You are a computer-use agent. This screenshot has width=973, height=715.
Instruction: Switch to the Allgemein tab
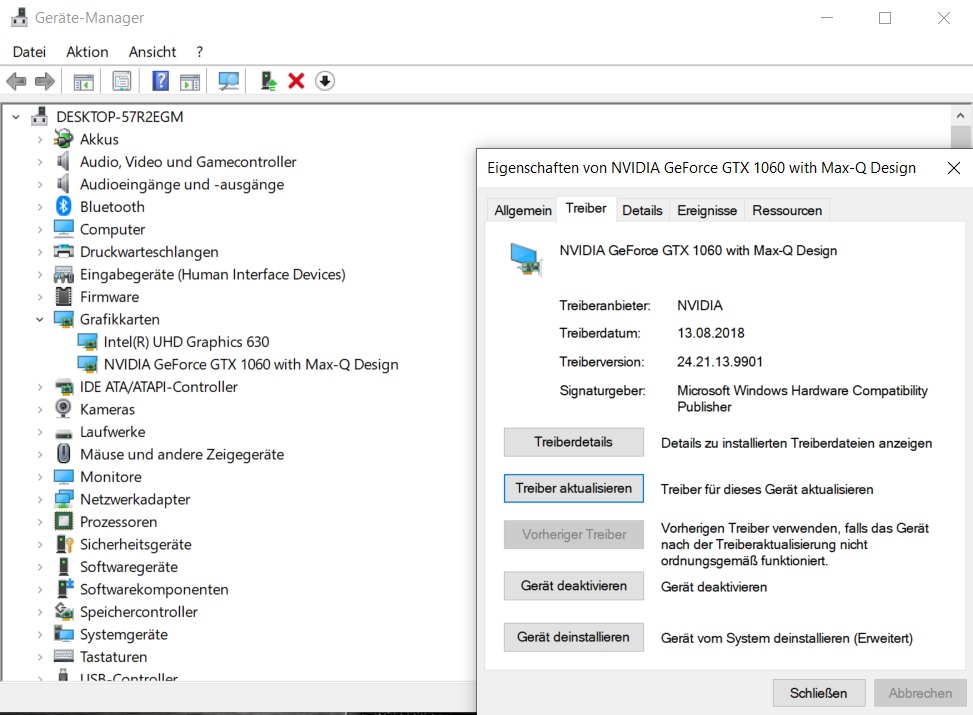click(522, 210)
